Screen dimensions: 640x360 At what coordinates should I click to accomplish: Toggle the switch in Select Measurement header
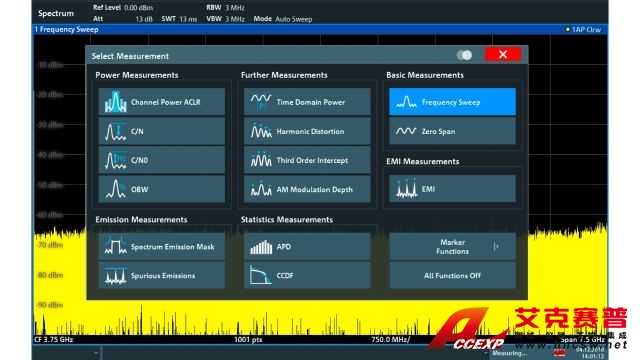coord(464,55)
